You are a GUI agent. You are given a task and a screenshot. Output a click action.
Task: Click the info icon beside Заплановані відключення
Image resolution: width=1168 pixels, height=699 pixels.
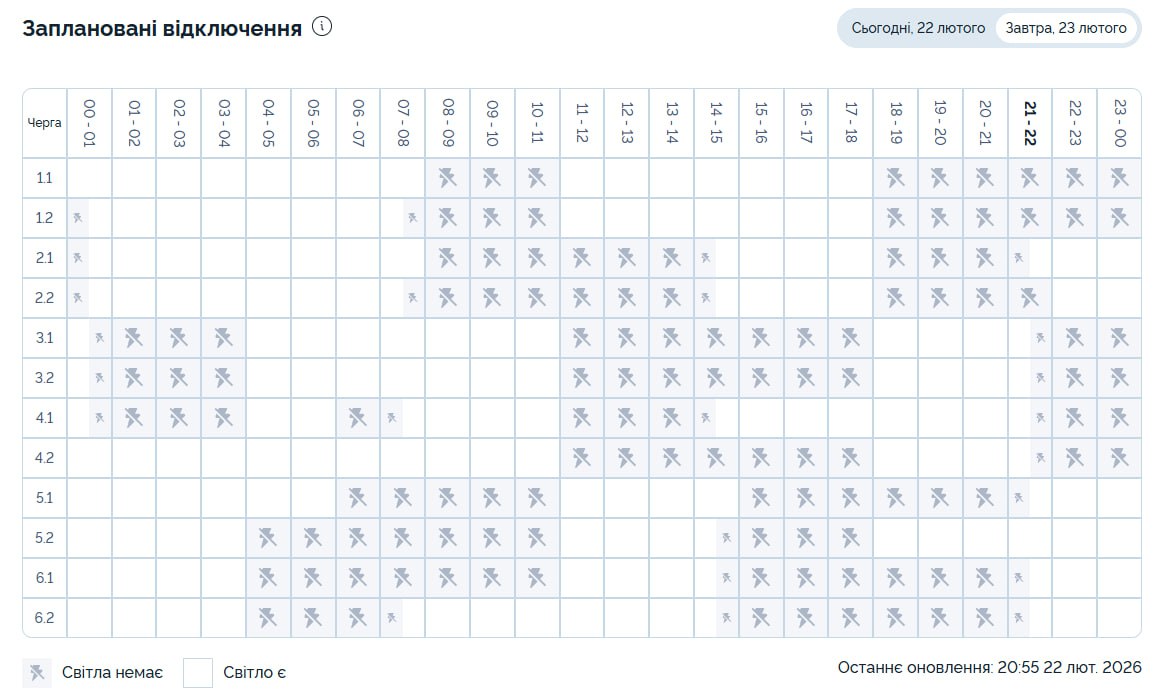322,27
